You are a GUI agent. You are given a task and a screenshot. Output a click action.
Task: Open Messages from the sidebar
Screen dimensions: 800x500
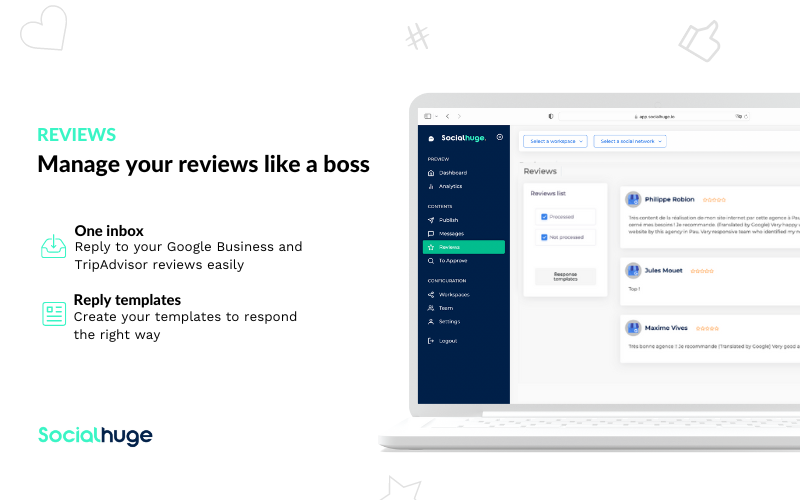point(452,234)
